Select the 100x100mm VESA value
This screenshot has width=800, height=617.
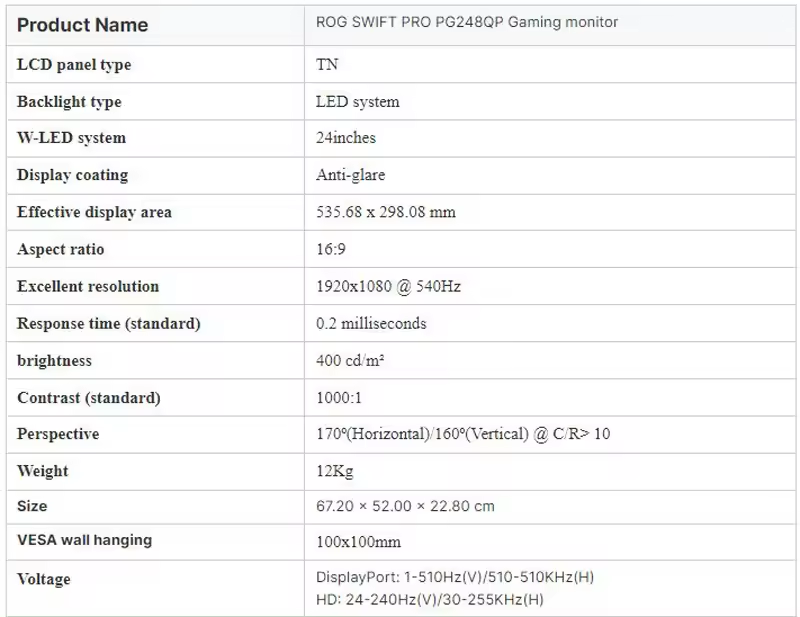[358, 541]
